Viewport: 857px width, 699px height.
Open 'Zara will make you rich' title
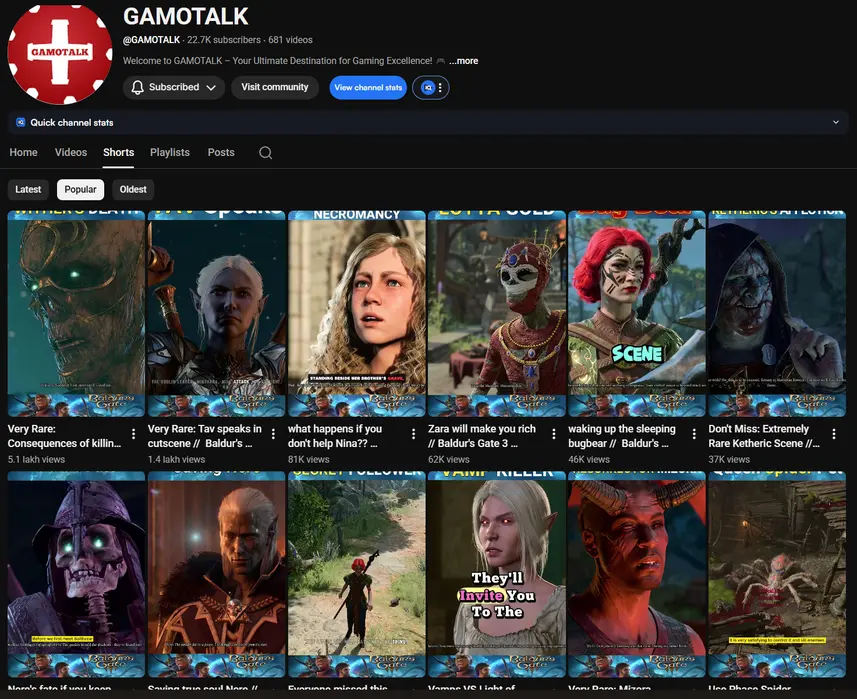tap(482, 436)
